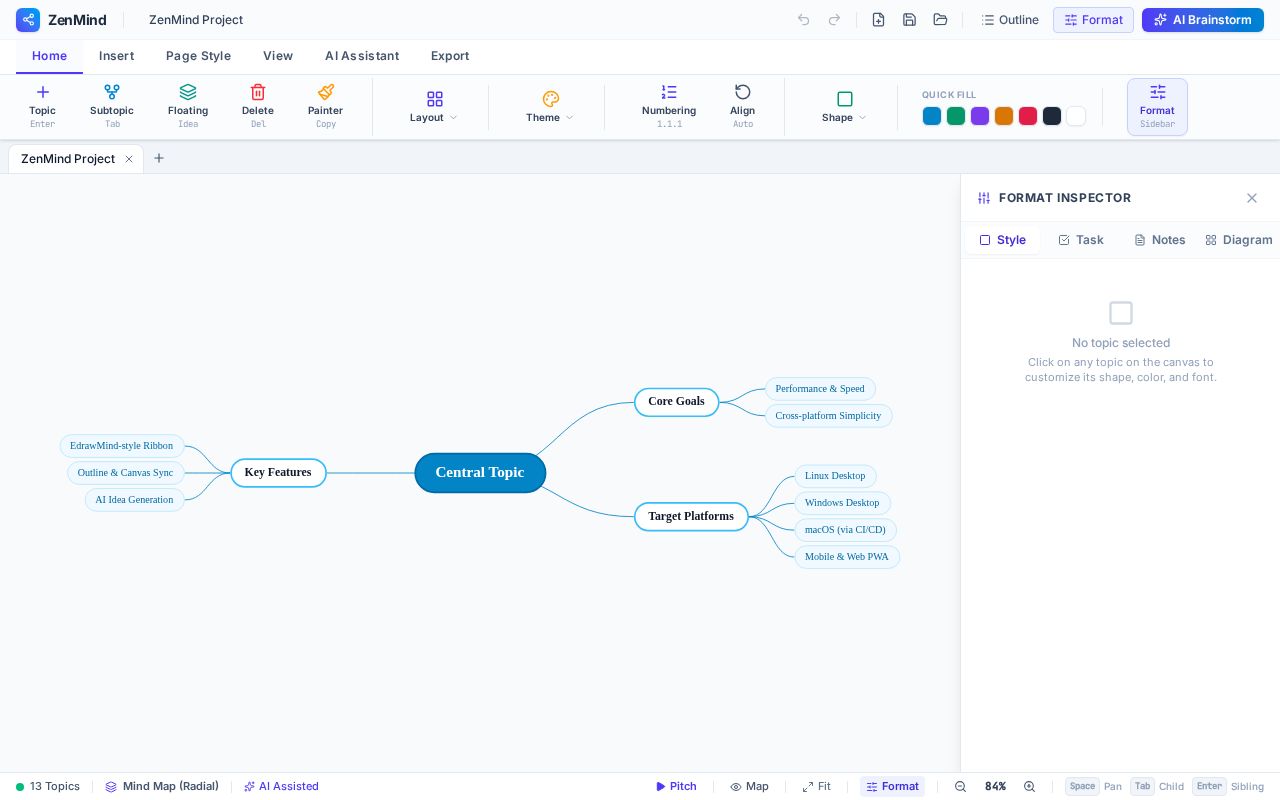Open the Layout dropdown
This screenshot has width=1280, height=800.
click(x=434, y=107)
